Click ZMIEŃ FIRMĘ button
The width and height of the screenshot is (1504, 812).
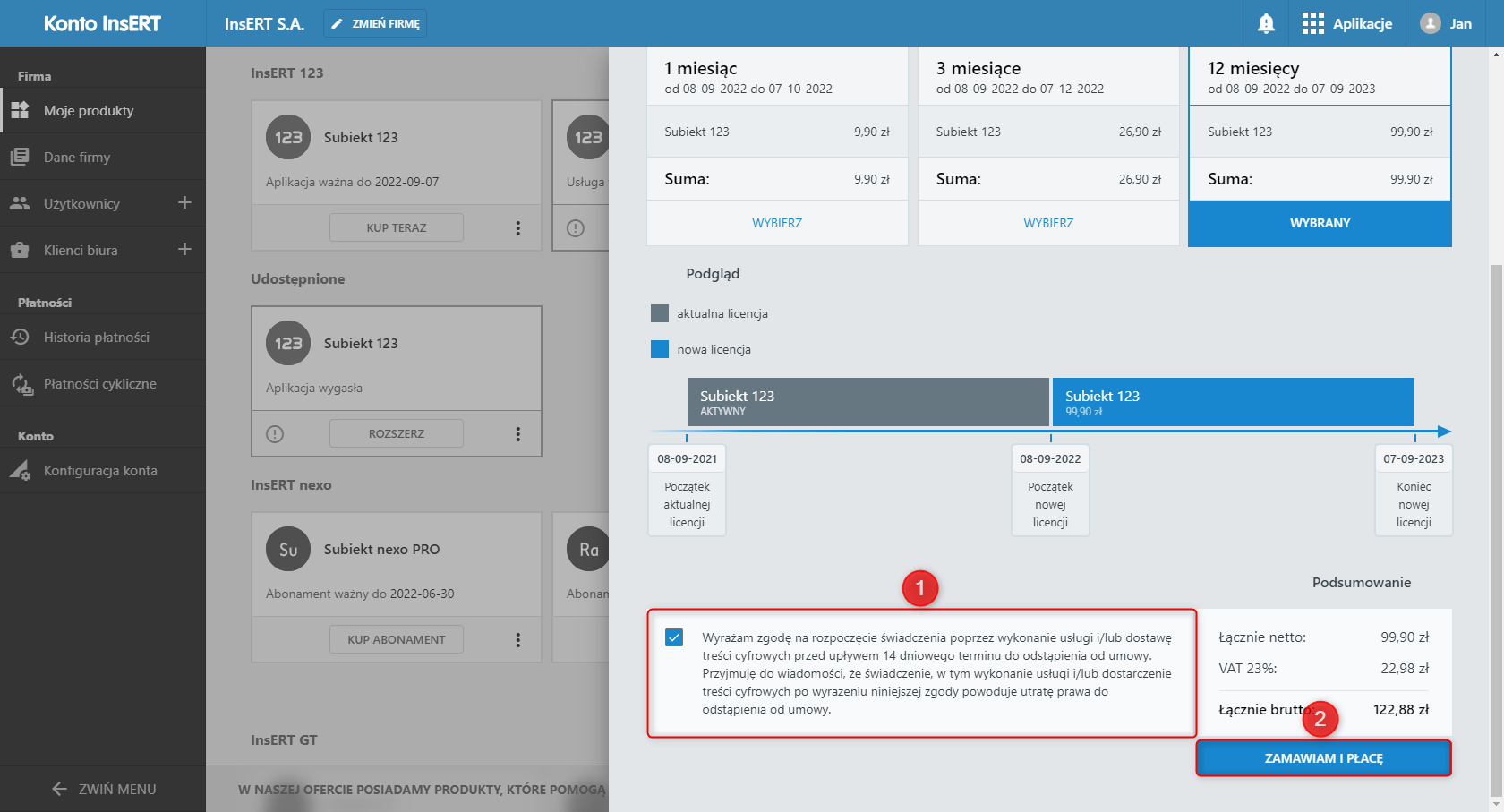point(375,24)
